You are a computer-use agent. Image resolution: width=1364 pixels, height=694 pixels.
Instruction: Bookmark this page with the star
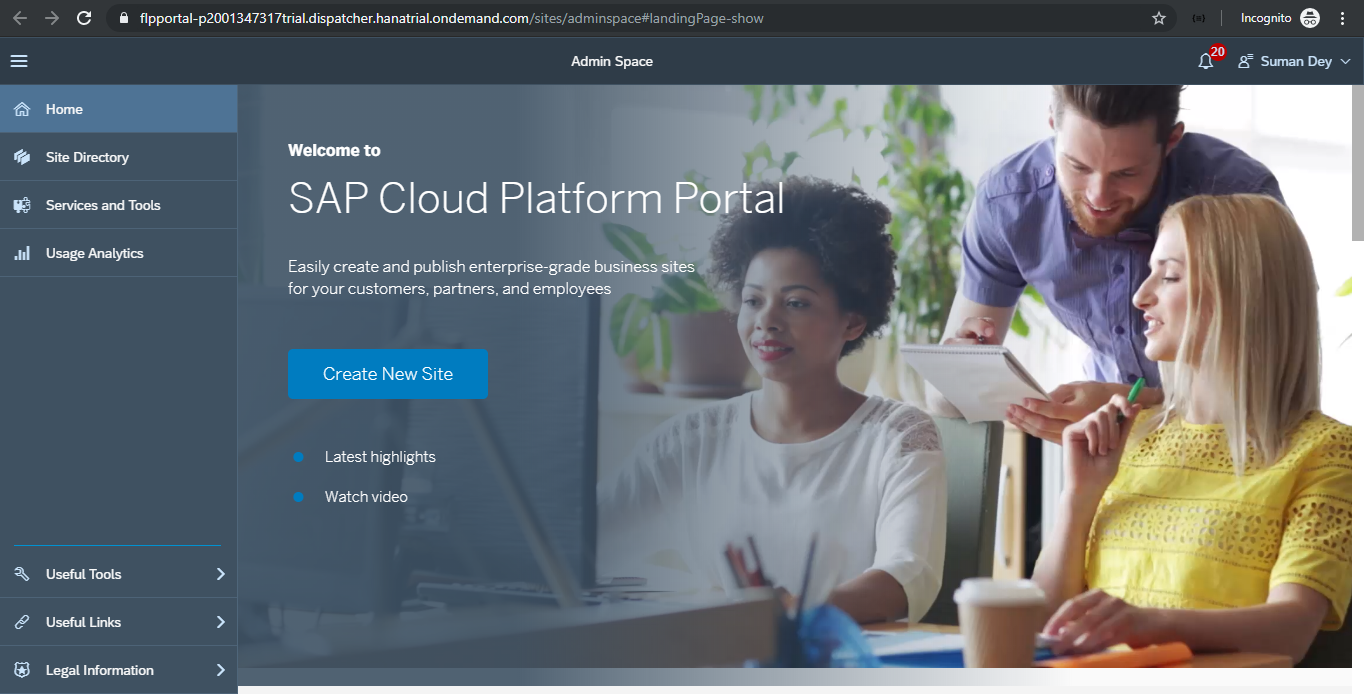pyautogui.click(x=1159, y=18)
